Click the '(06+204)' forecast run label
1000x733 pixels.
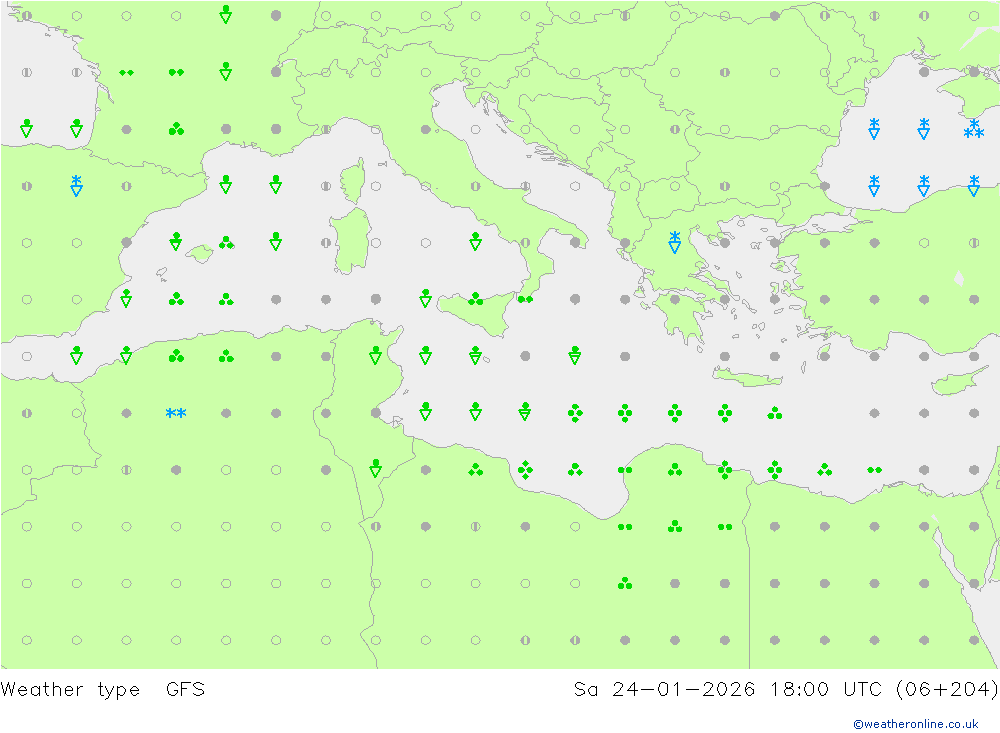[x=947, y=689]
